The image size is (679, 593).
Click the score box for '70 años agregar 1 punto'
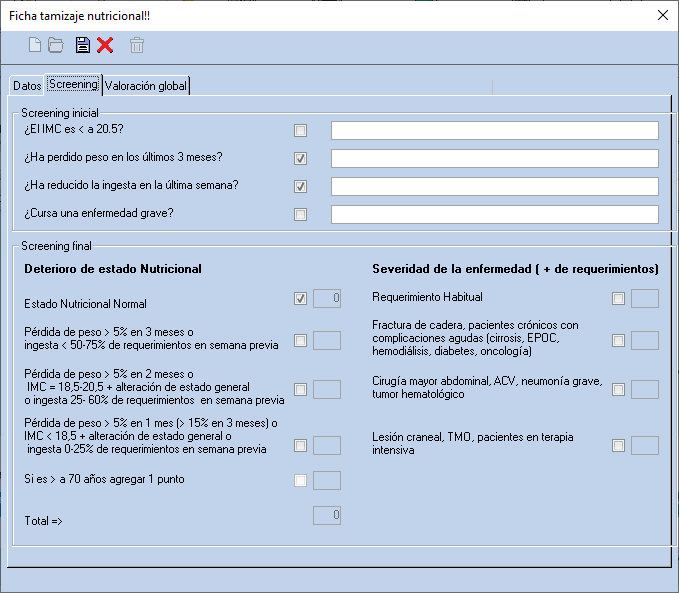327,480
